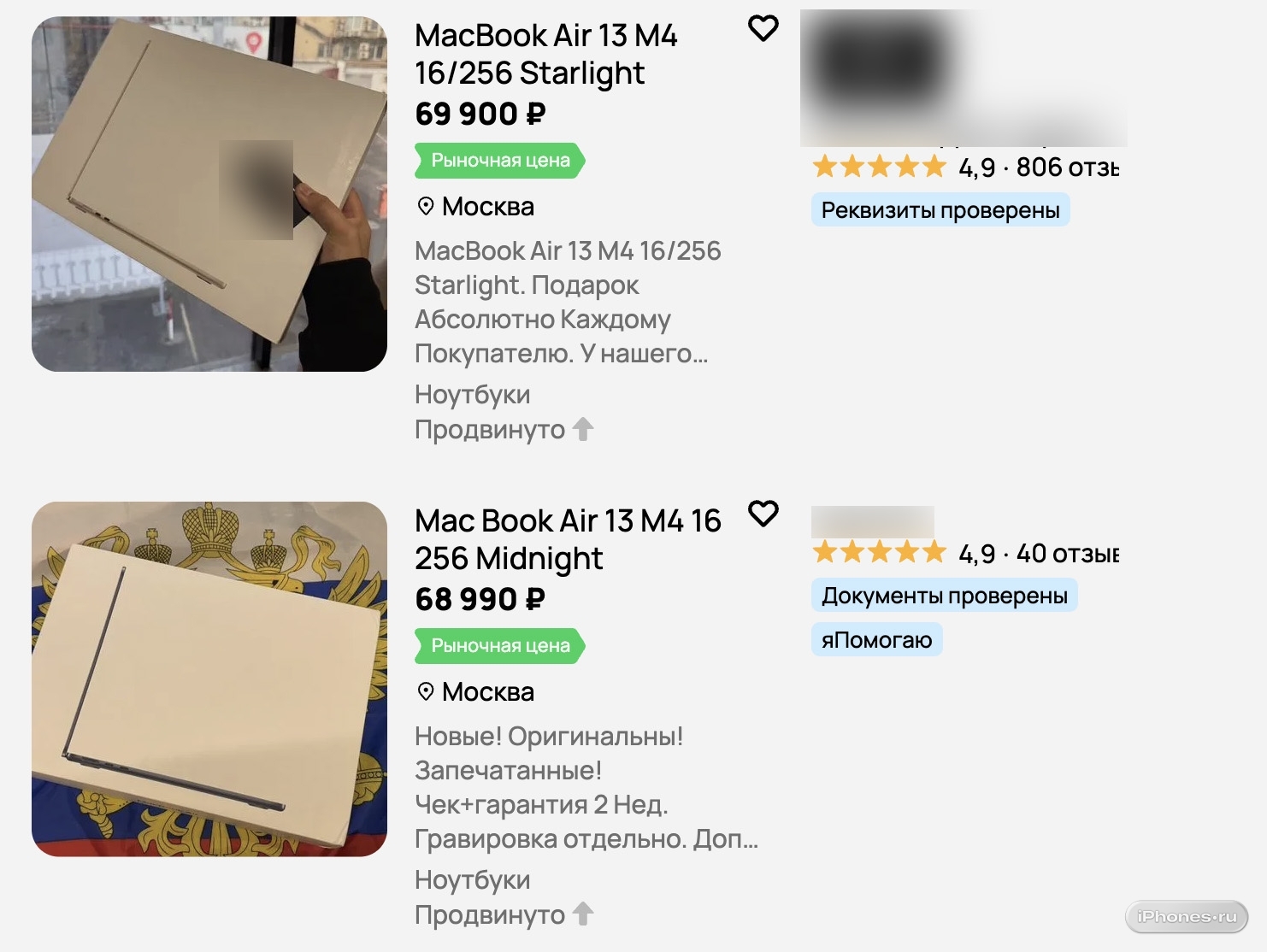The width and height of the screenshot is (1267, 952).
Task: Click the location pin icon of second listing
Action: point(426,691)
